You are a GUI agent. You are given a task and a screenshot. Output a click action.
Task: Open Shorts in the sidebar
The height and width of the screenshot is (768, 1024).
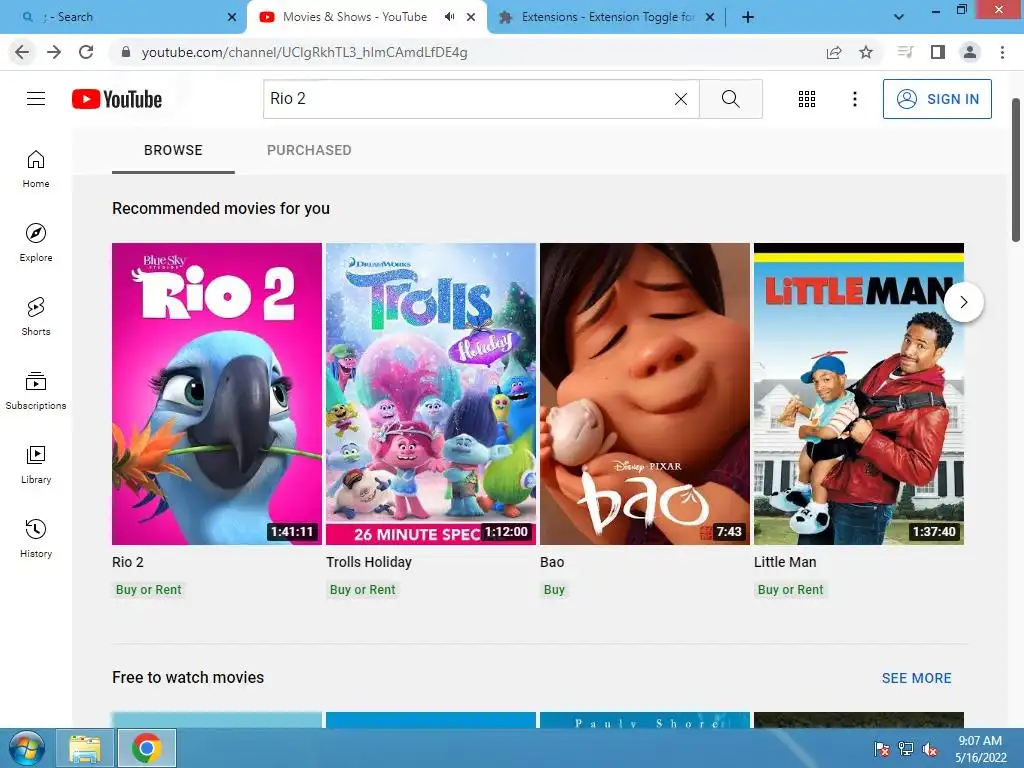coord(36,317)
